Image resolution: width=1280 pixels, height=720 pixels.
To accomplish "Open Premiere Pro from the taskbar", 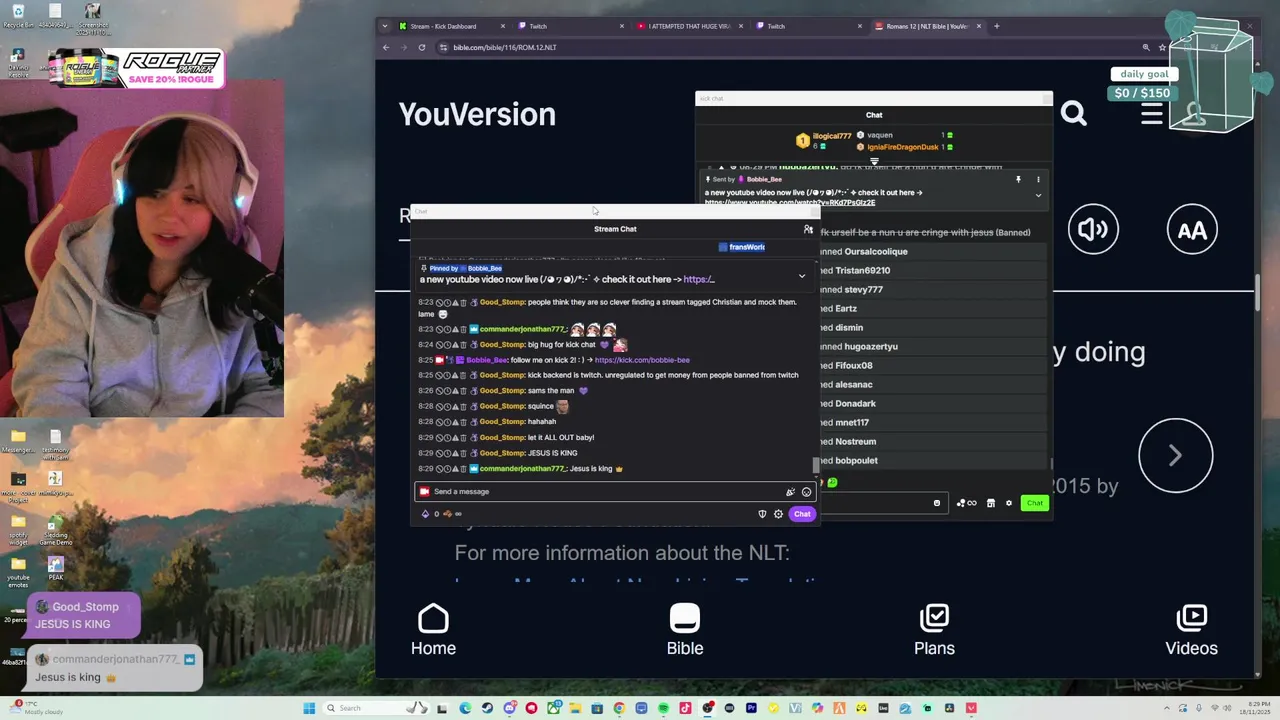I will click(751, 708).
